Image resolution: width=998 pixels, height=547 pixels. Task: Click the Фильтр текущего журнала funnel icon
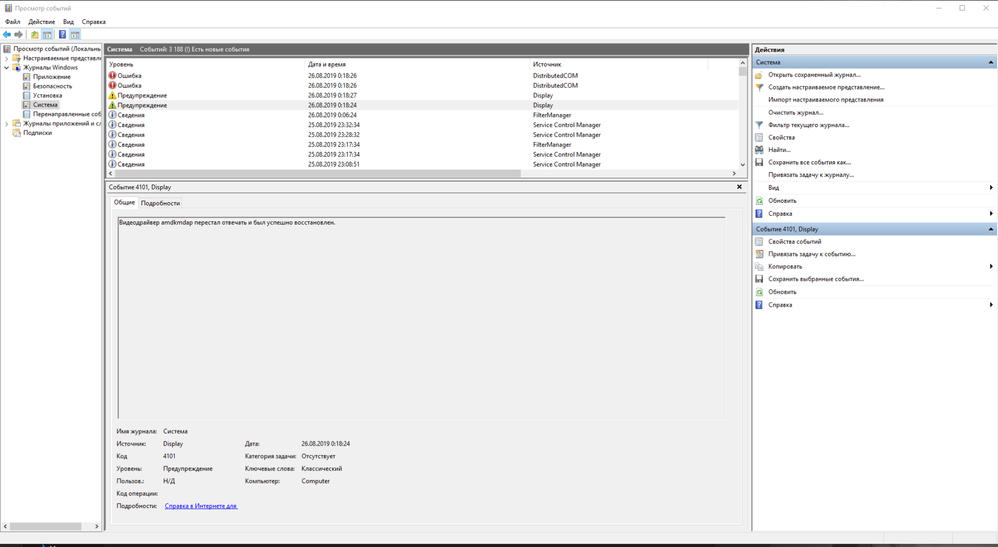[x=759, y=125]
